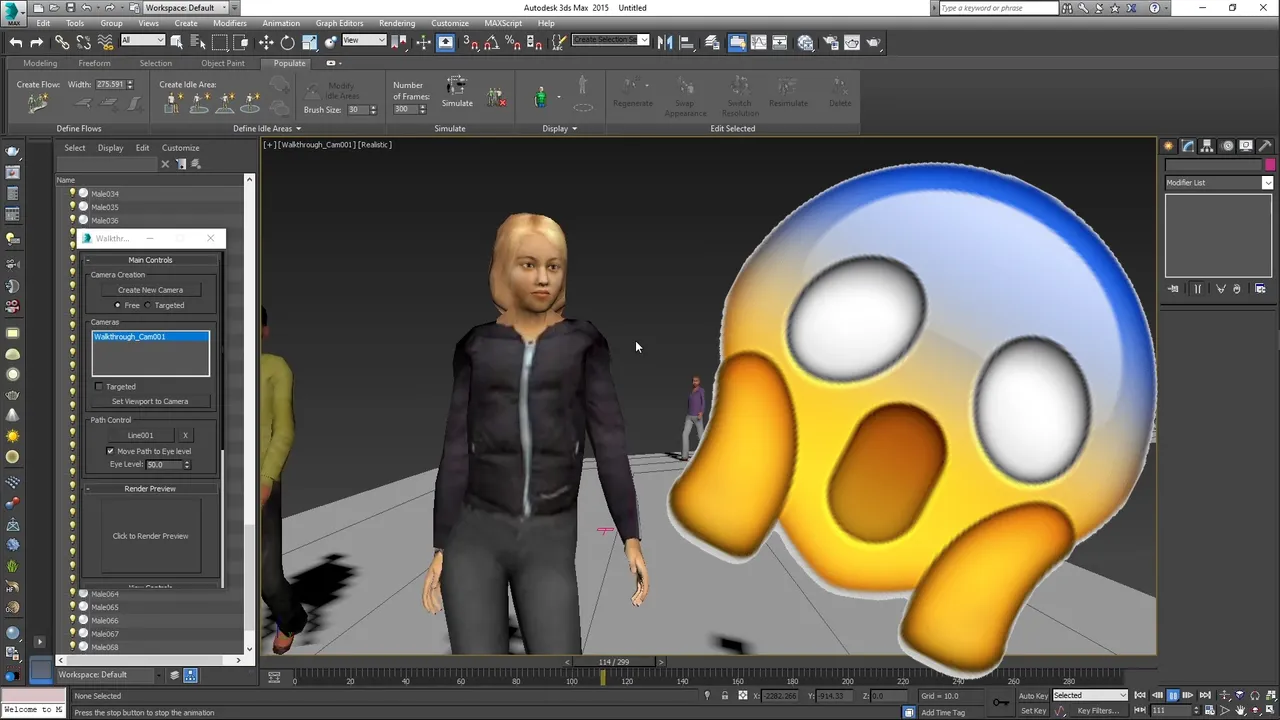Viewport: 1280px width, 720px height.
Task: Click the Play/Pause animation button
Action: coord(1172,695)
